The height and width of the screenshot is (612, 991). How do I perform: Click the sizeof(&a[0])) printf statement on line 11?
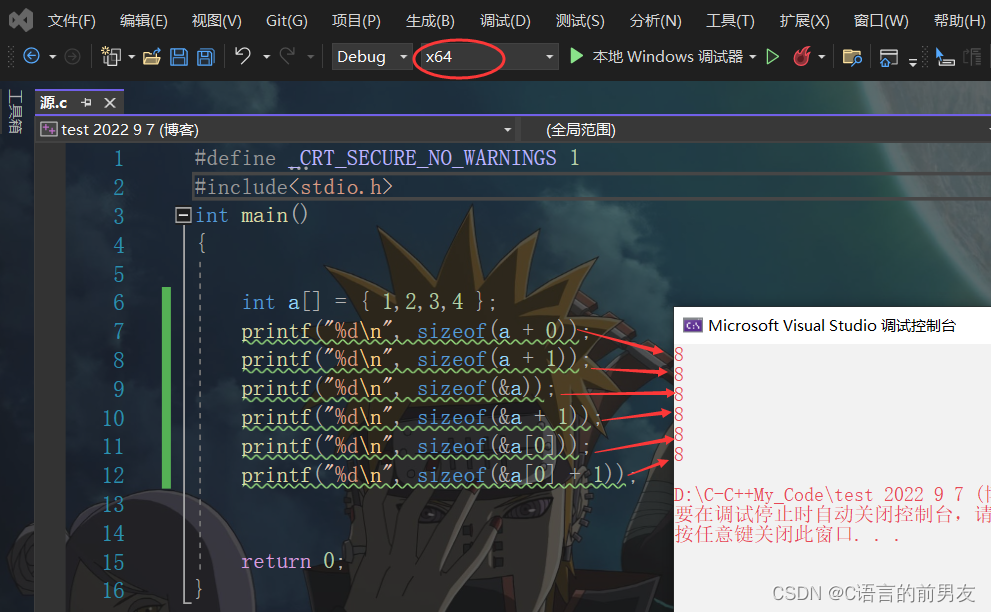pos(415,446)
